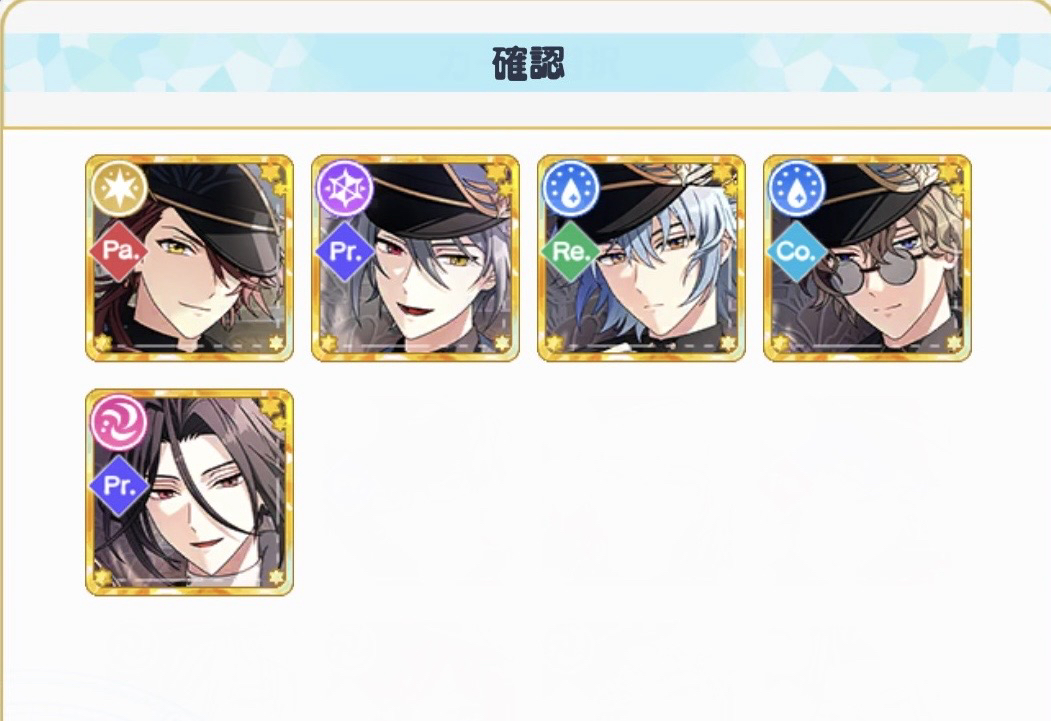Click the red Pa. diamond badge
Image resolution: width=1051 pixels, height=721 pixels.
(119, 251)
